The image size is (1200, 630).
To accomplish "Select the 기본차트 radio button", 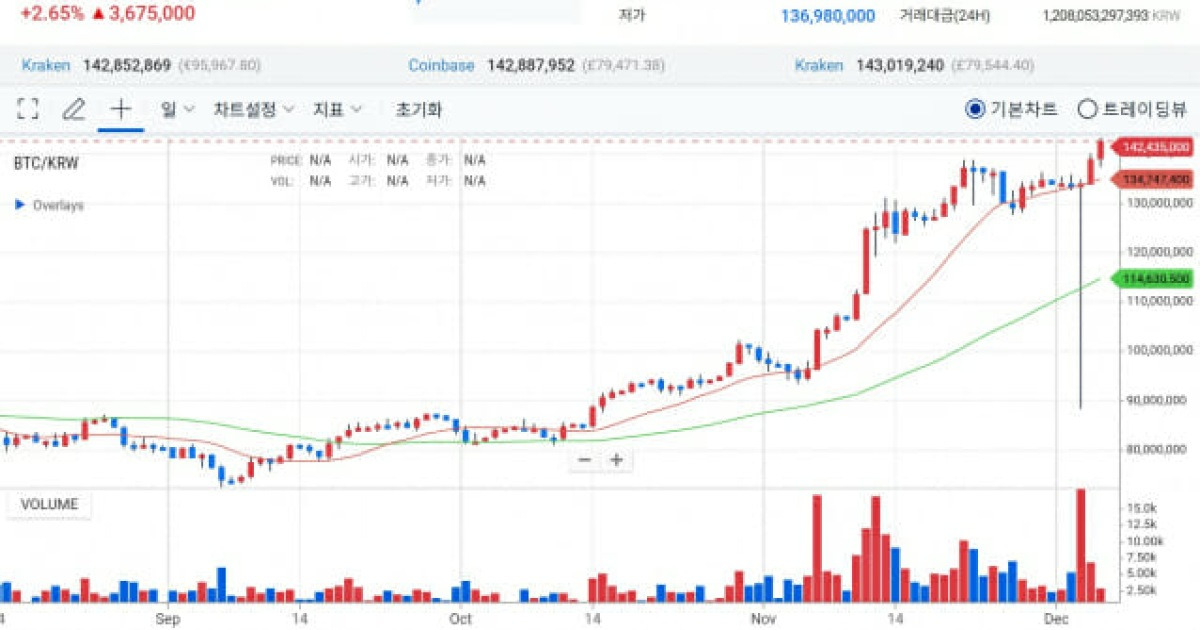I will coord(975,110).
